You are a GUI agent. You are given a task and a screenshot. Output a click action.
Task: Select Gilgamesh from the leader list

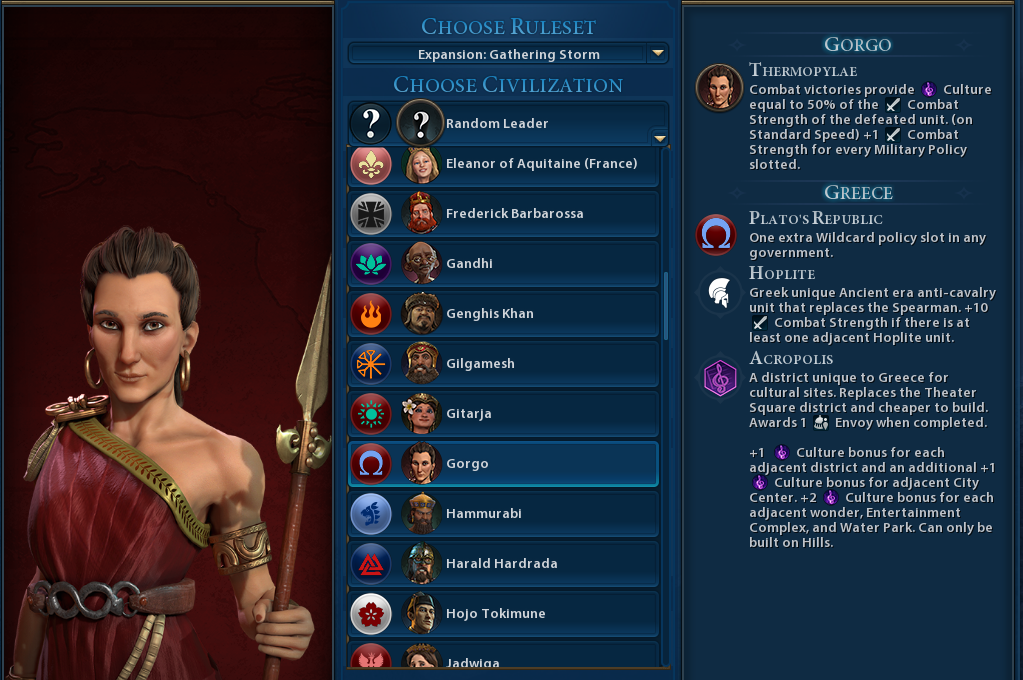tap(504, 363)
